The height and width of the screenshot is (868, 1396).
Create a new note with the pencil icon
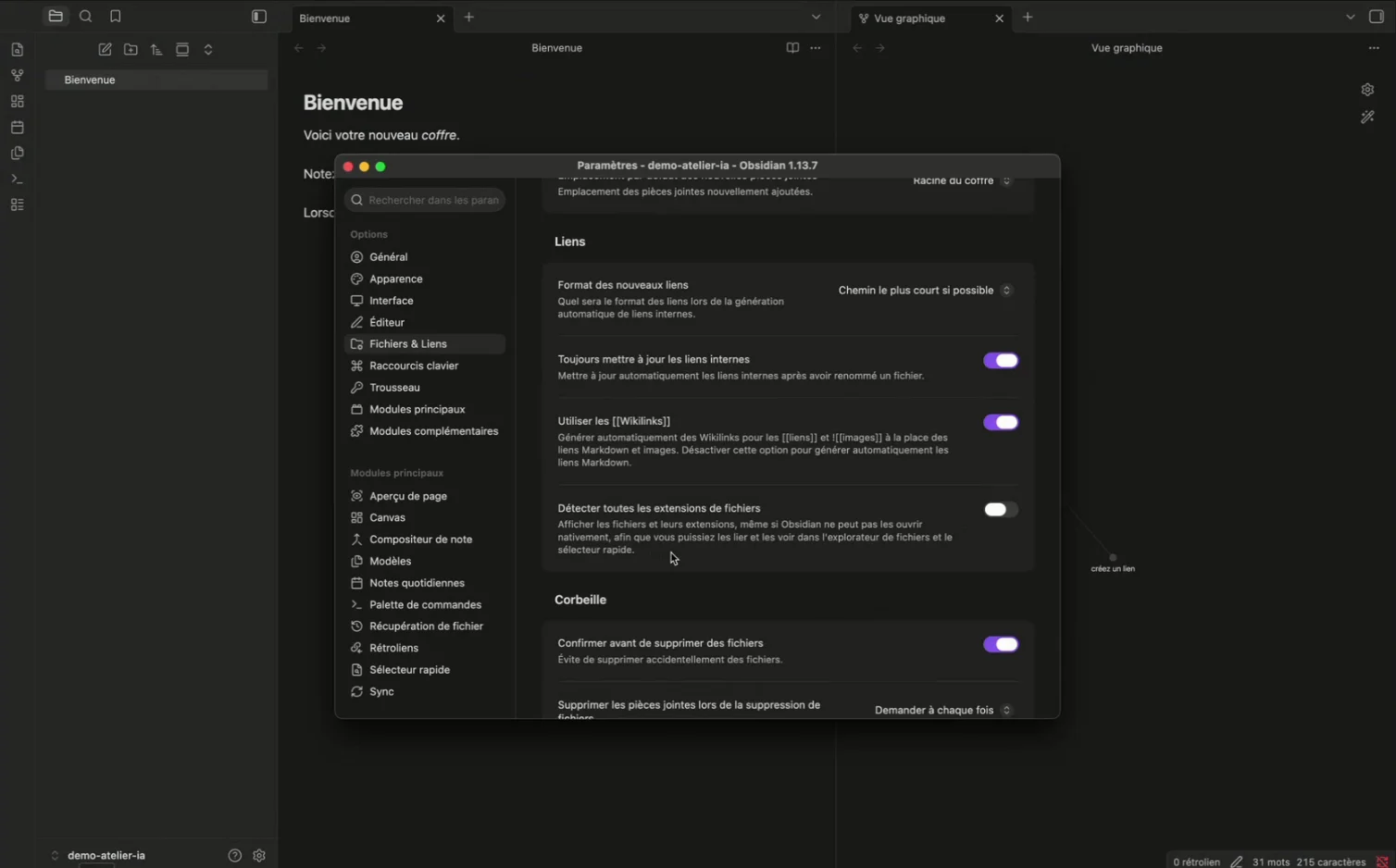pyautogui.click(x=105, y=50)
